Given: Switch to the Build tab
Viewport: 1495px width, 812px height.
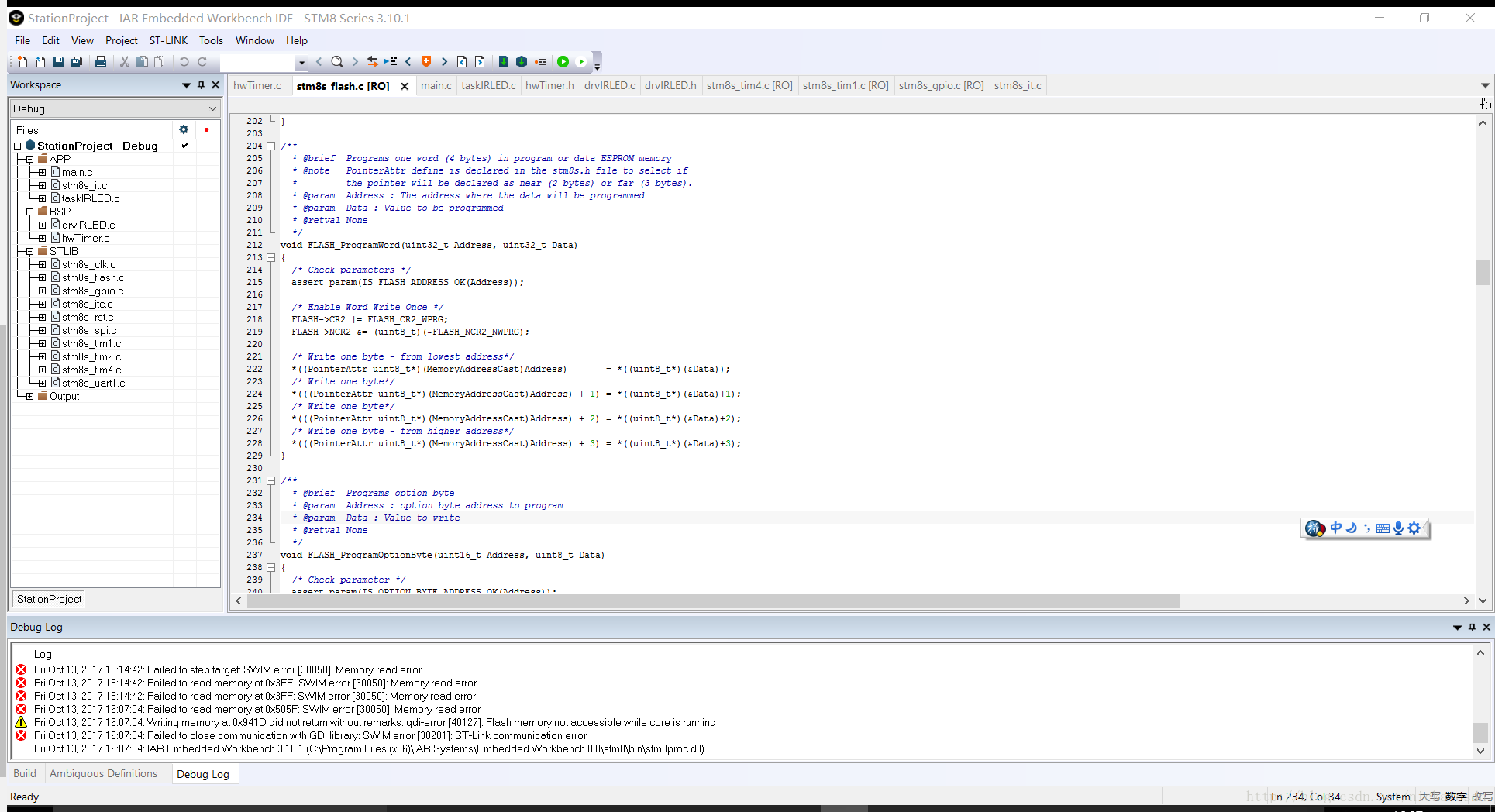Looking at the screenshot, I should pyautogui.click(x=25, y=773).
